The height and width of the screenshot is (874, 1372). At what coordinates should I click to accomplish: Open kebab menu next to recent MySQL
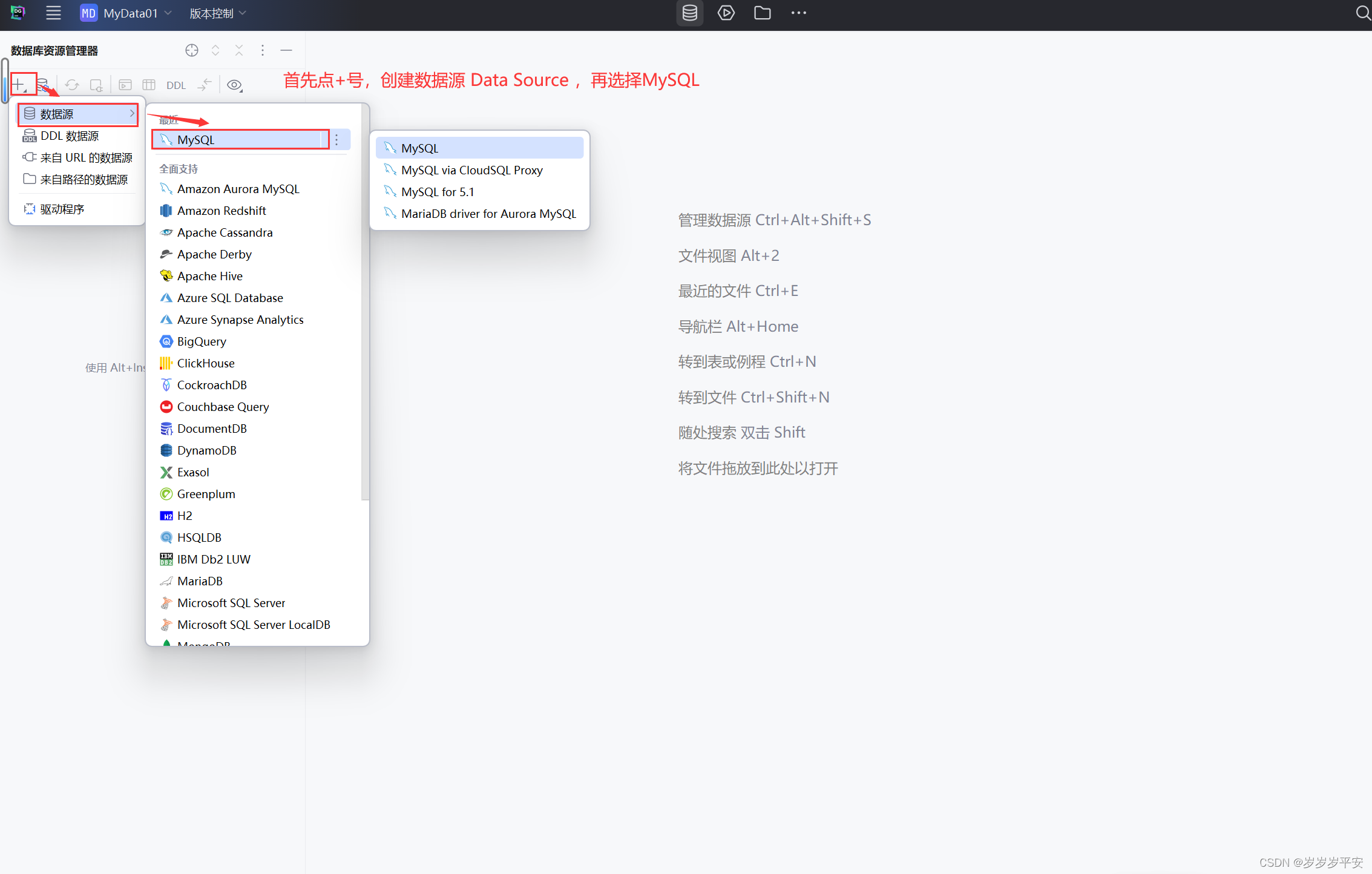[x=336, y=139]
